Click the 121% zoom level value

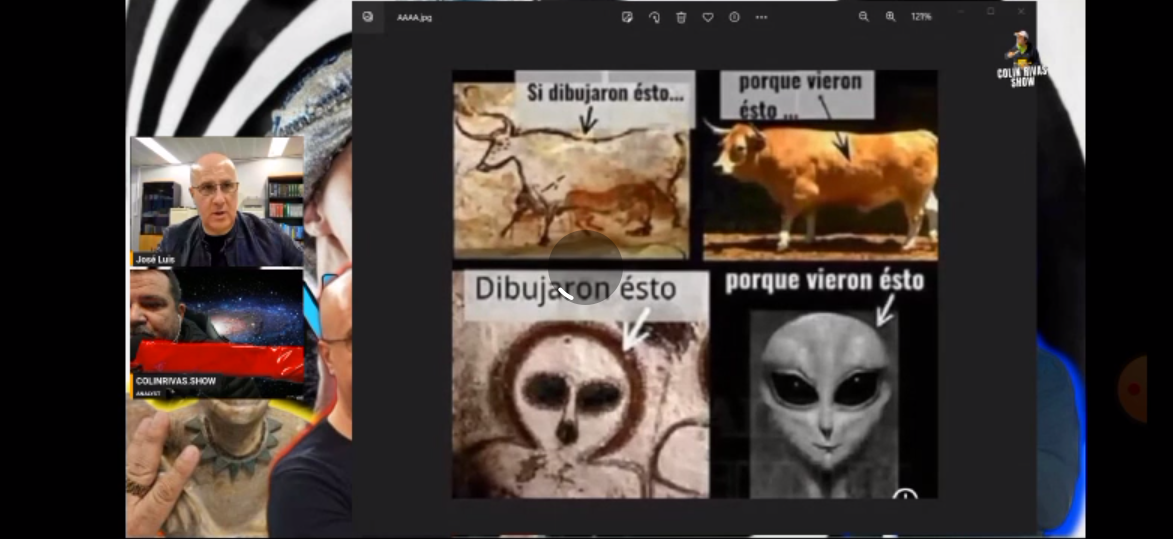(921, 16)
